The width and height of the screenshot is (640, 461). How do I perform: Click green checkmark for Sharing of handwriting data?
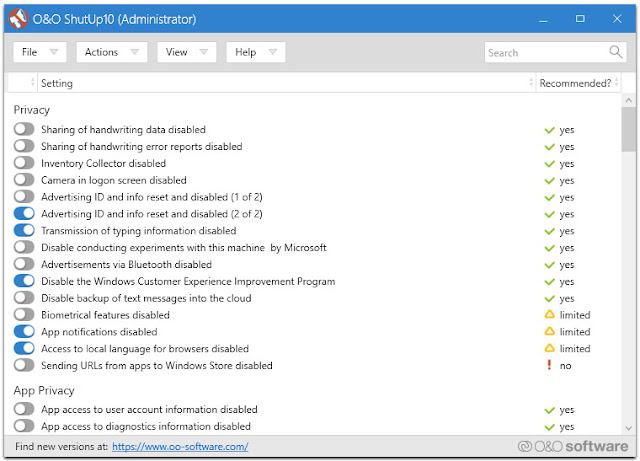click(549, 130)
